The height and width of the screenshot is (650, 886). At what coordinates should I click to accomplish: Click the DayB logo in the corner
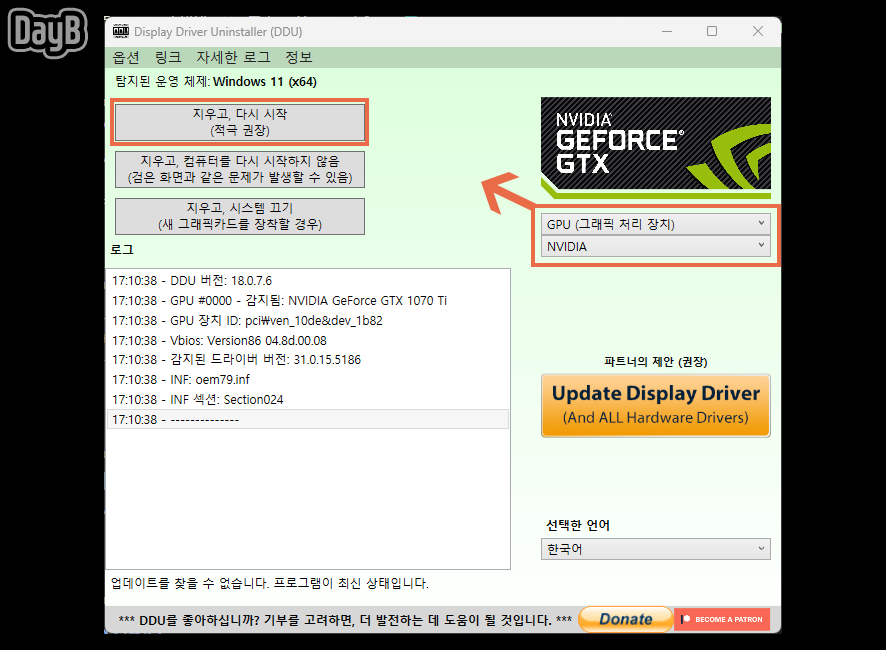click(46, 33)
